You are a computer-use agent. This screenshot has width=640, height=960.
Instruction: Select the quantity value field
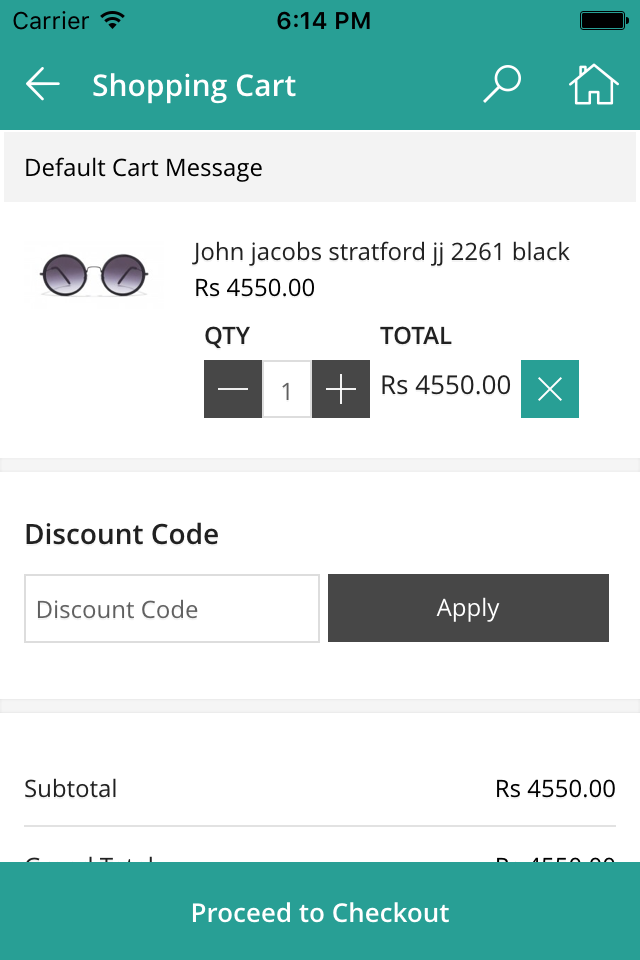point(287,389)
